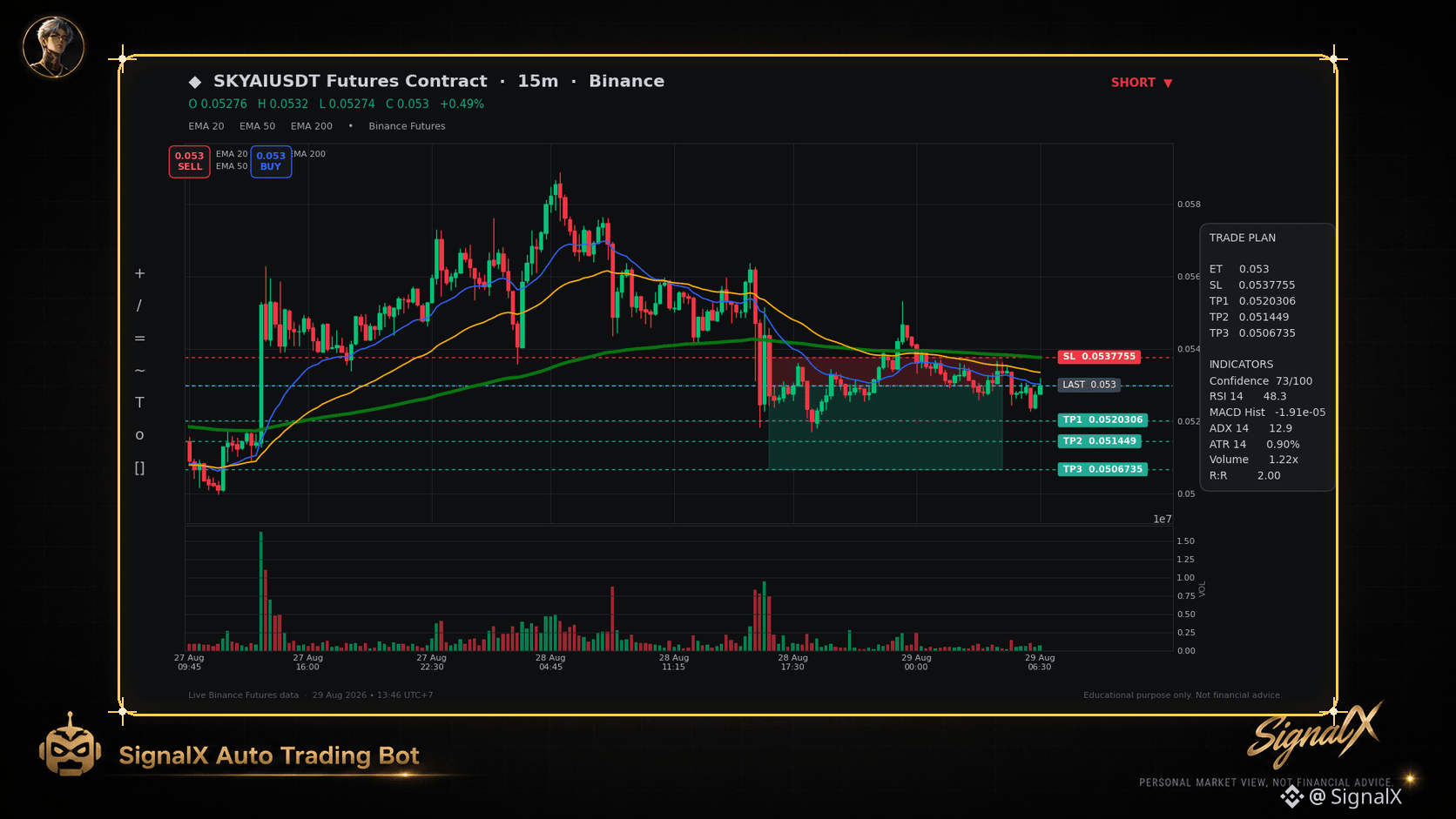Select the trend line slash tool
1456x819 pixels.
pyautogui.click(x=139, y=305)
